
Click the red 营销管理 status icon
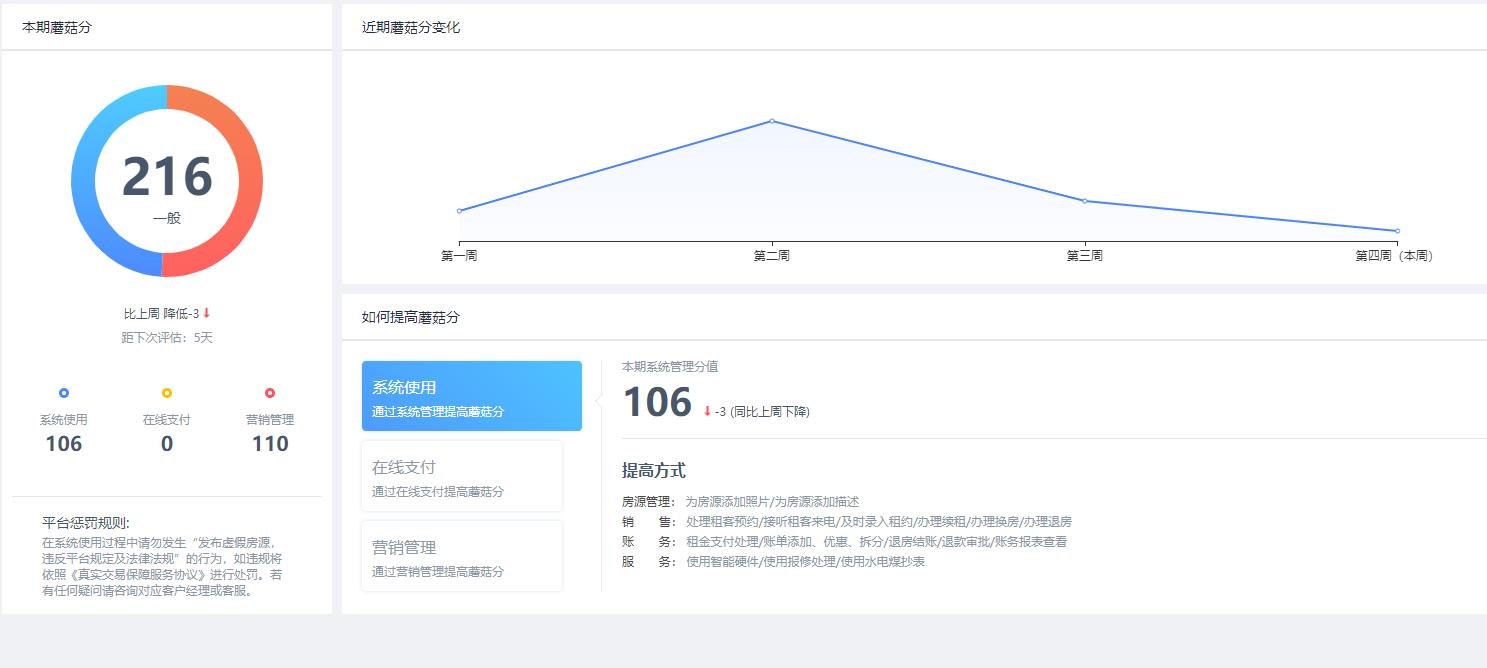268,394
